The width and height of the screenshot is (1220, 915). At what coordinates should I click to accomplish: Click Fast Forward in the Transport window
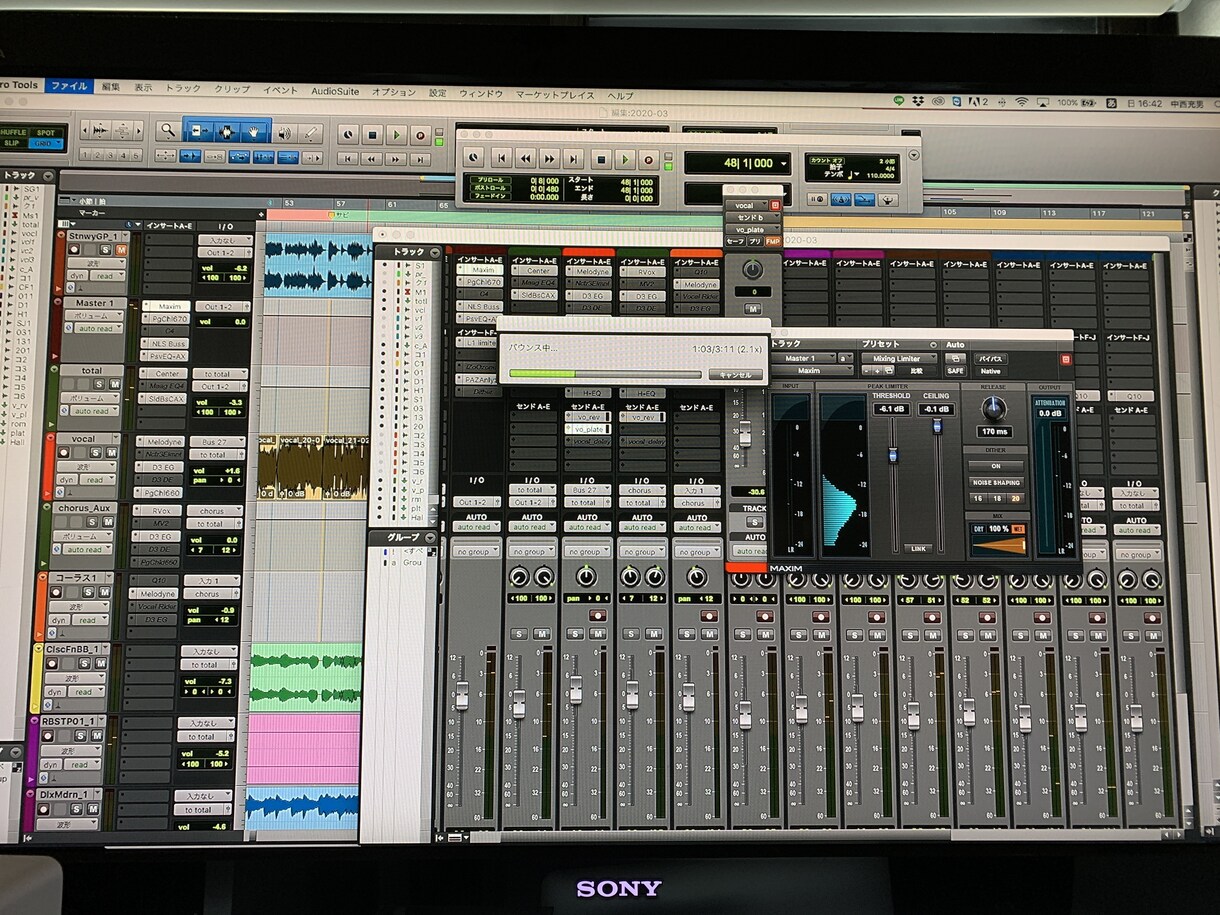pyautogui.click(x=549, y=158)
